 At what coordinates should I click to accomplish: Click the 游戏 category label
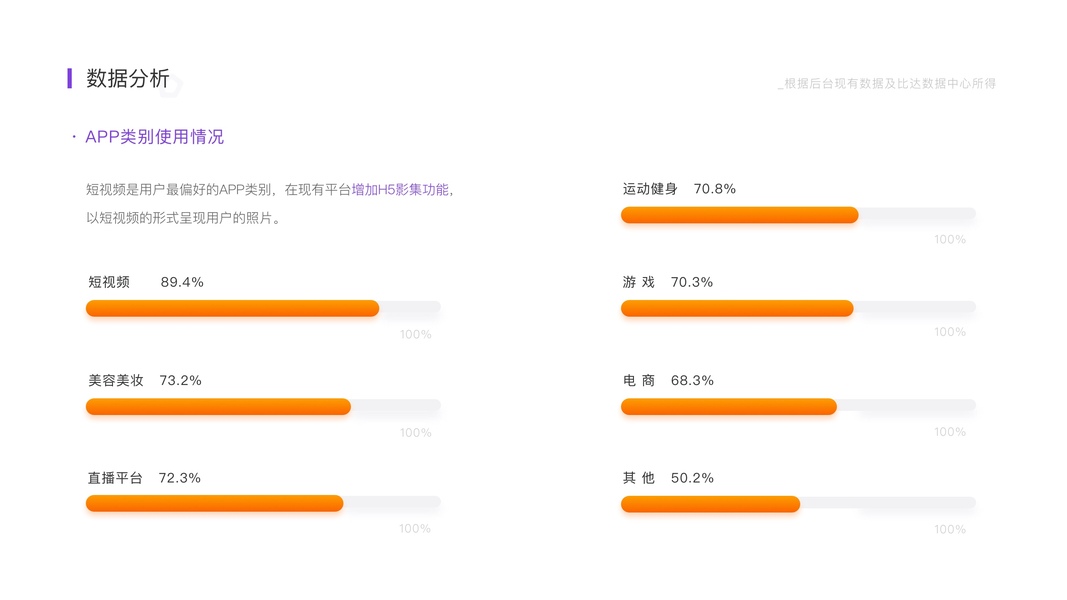pos(638,282)
